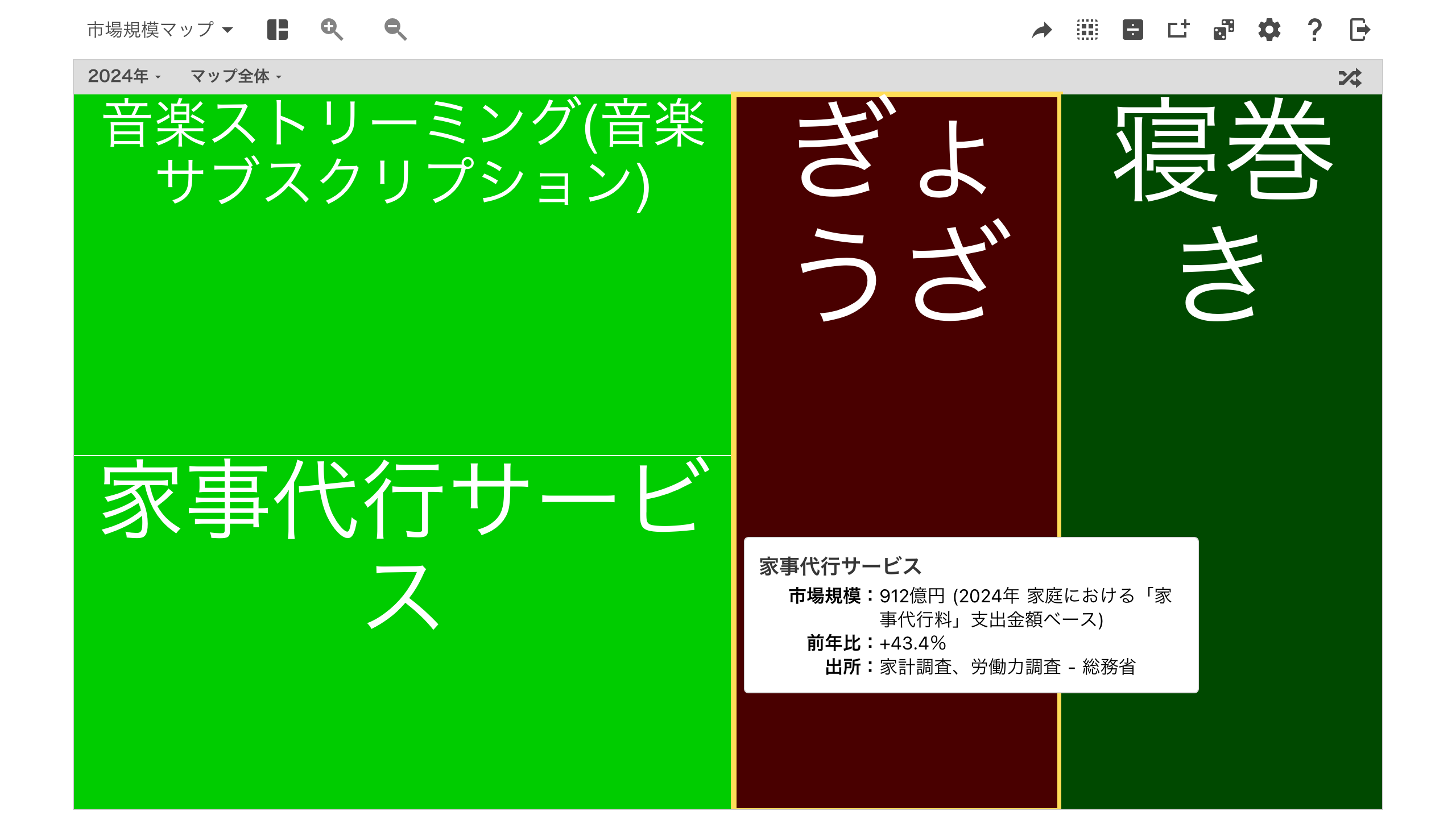Screen dimensions: 1456x819
Task: Click the logout exit icon
Action: pos(1360,30)
